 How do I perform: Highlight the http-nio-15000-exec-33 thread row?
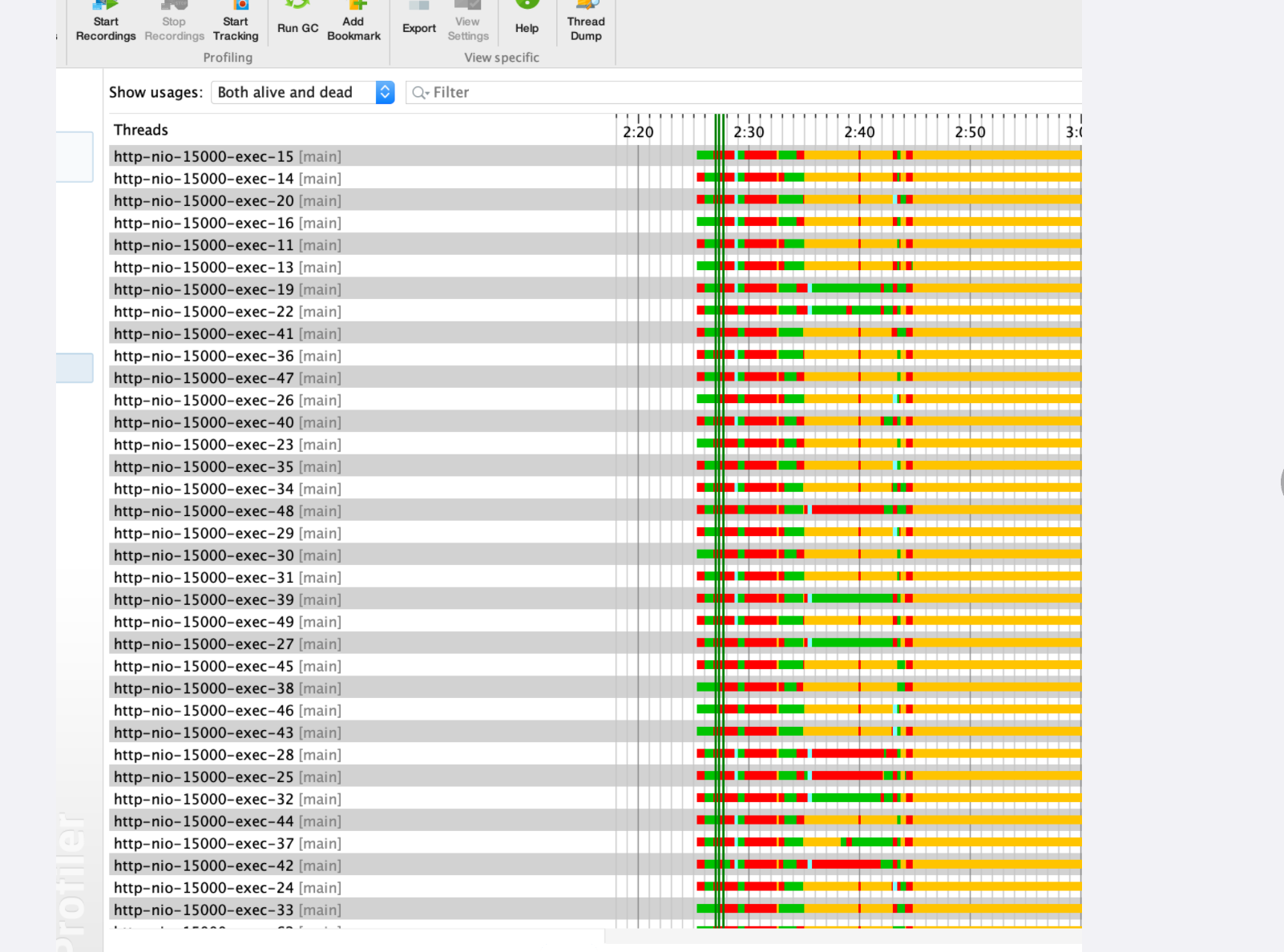[x=228, y=910]
